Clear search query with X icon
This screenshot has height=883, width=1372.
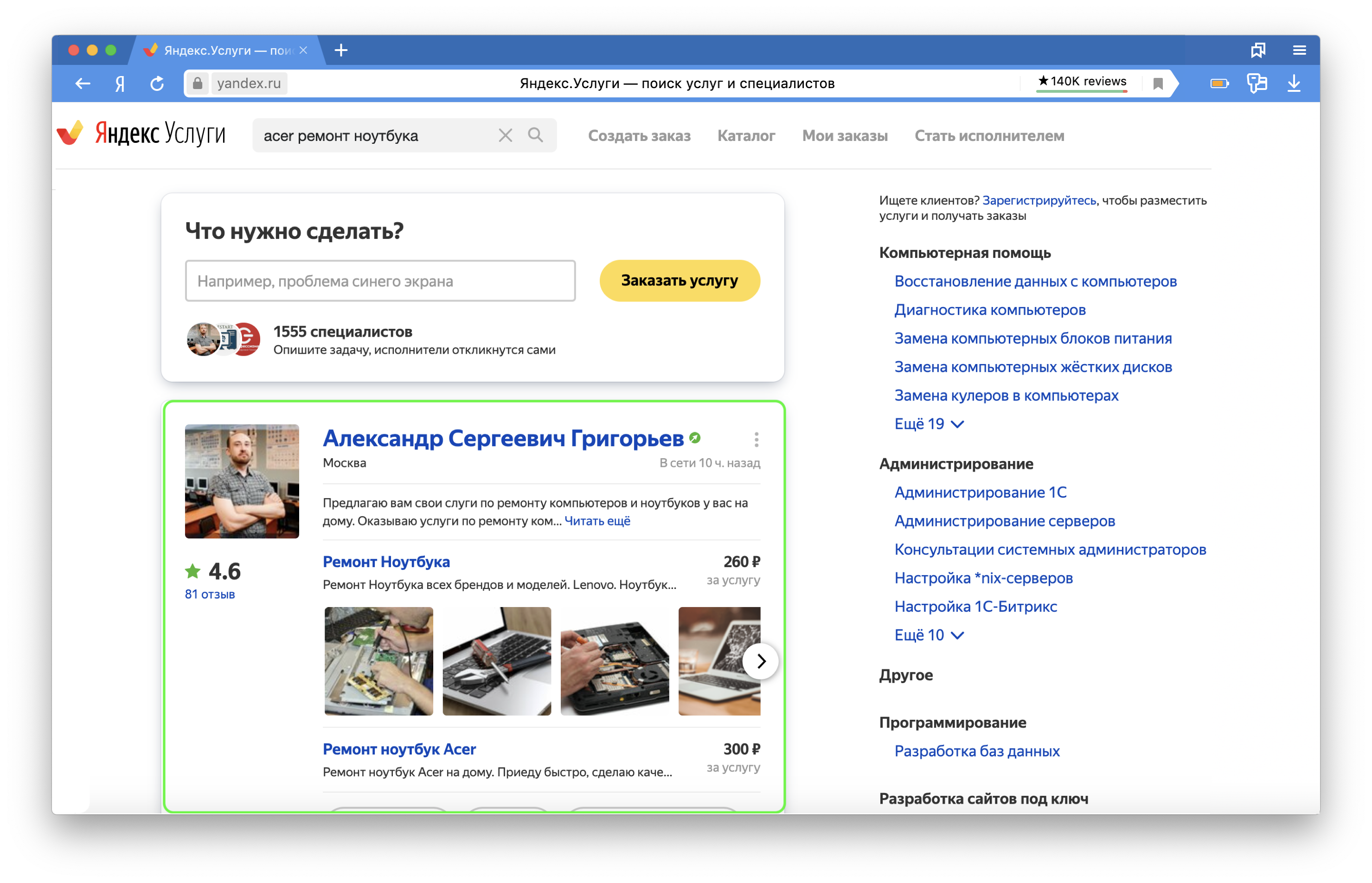pyautogui.click(x=505, y=135)
